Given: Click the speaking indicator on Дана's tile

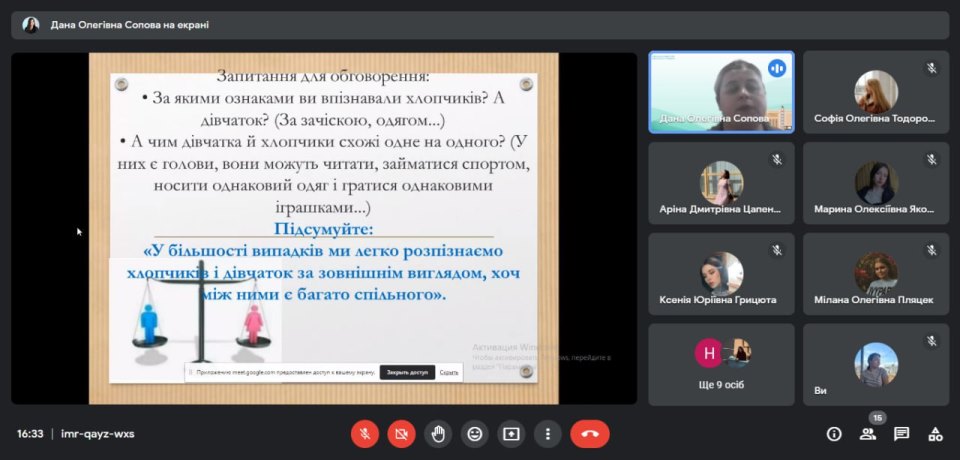Looking at the screenshot, I should [777, 68].
